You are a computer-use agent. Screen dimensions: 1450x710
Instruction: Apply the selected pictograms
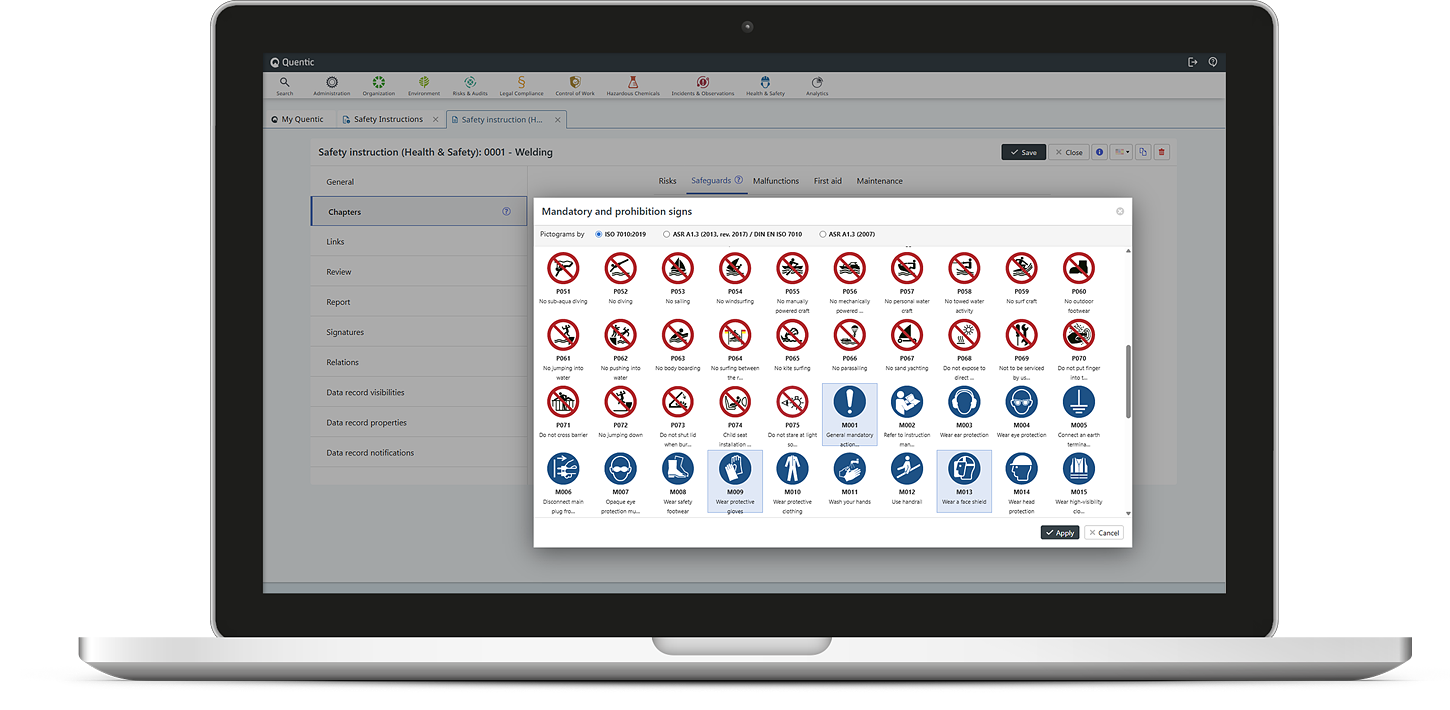tap(1059, 532)
